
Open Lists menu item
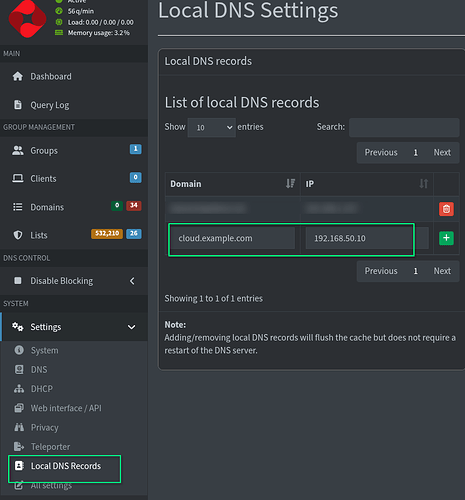coord(74,235)
